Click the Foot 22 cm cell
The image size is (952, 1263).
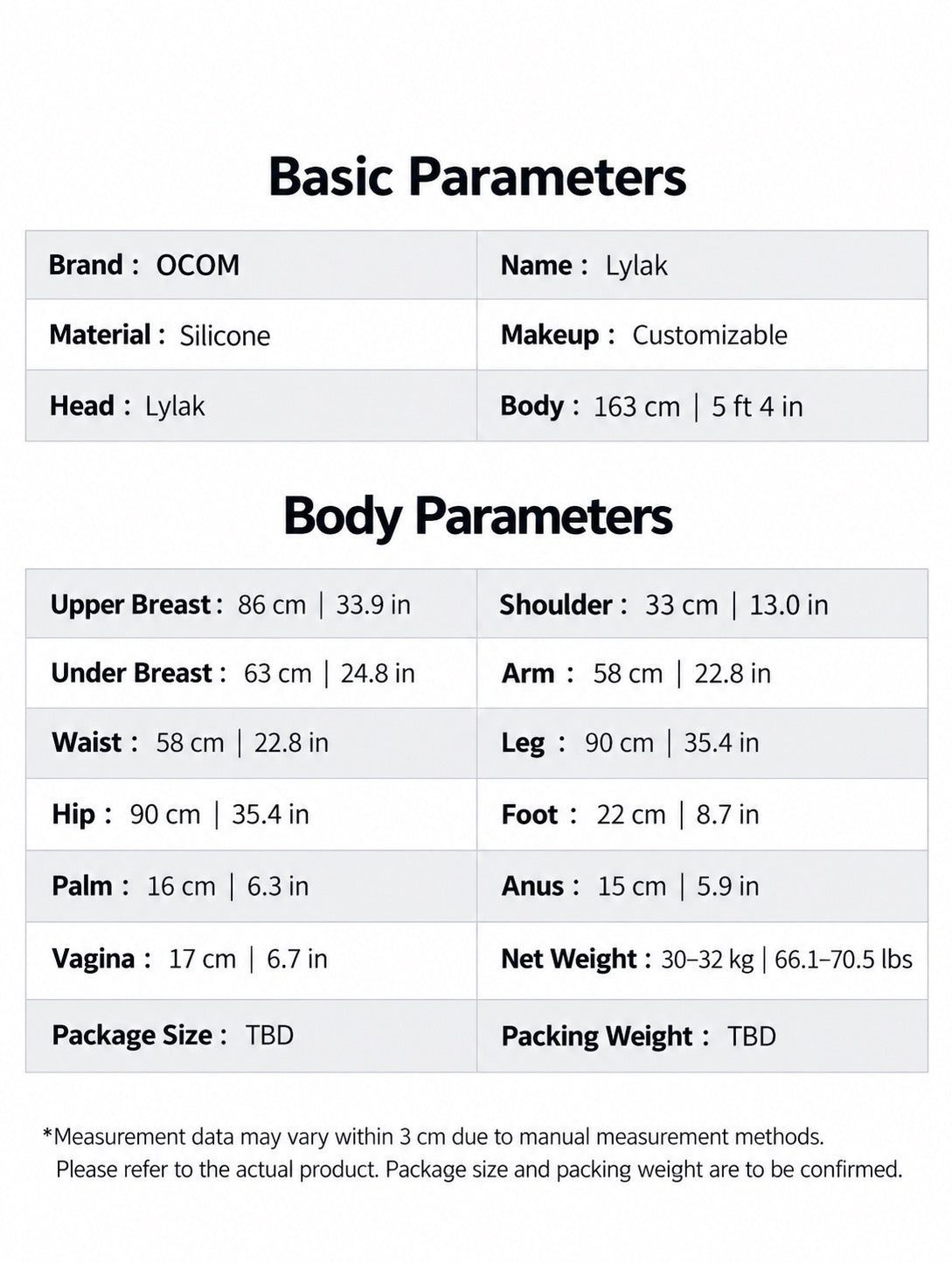(702, 815)
